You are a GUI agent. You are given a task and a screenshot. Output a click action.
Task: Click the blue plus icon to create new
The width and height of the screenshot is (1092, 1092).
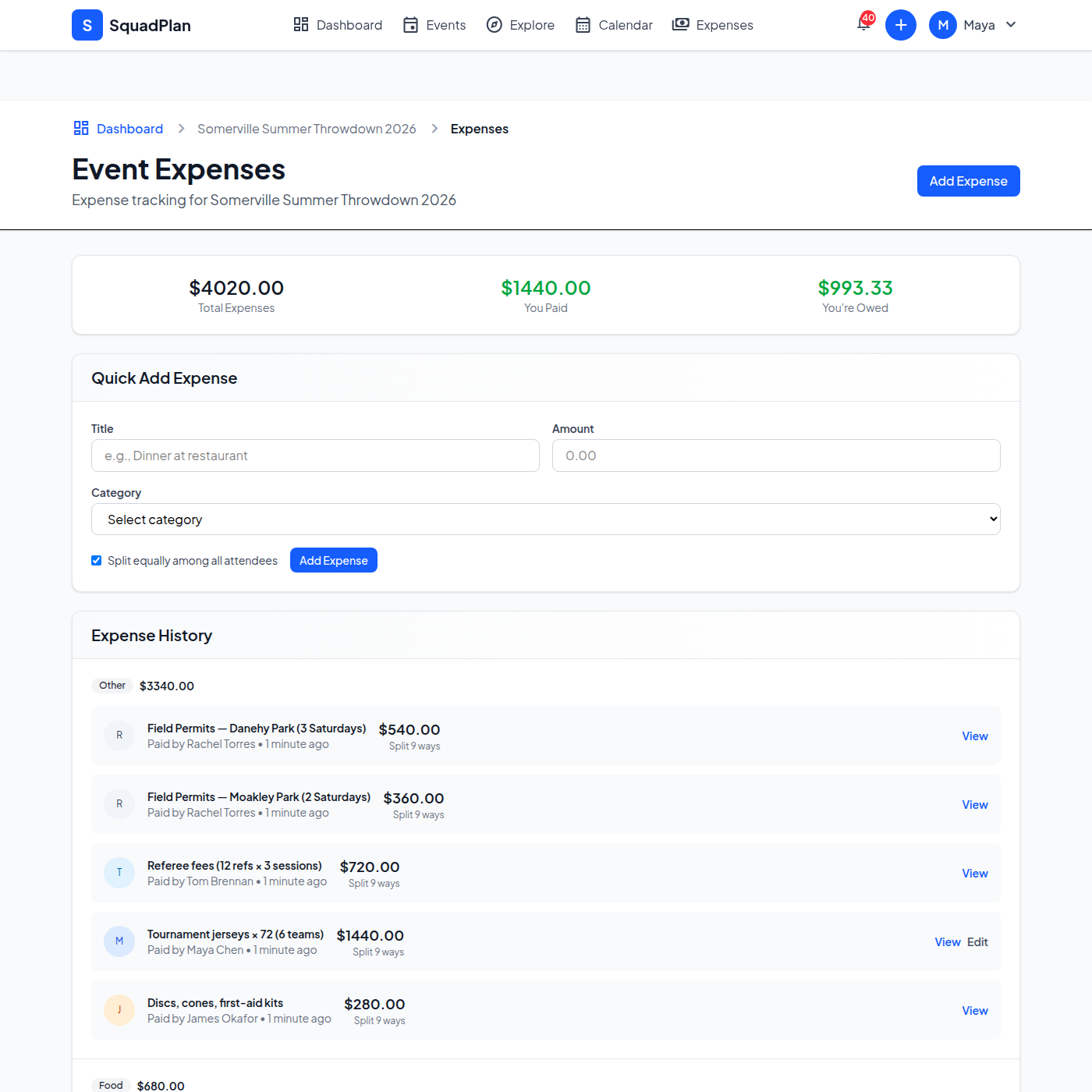901,24
